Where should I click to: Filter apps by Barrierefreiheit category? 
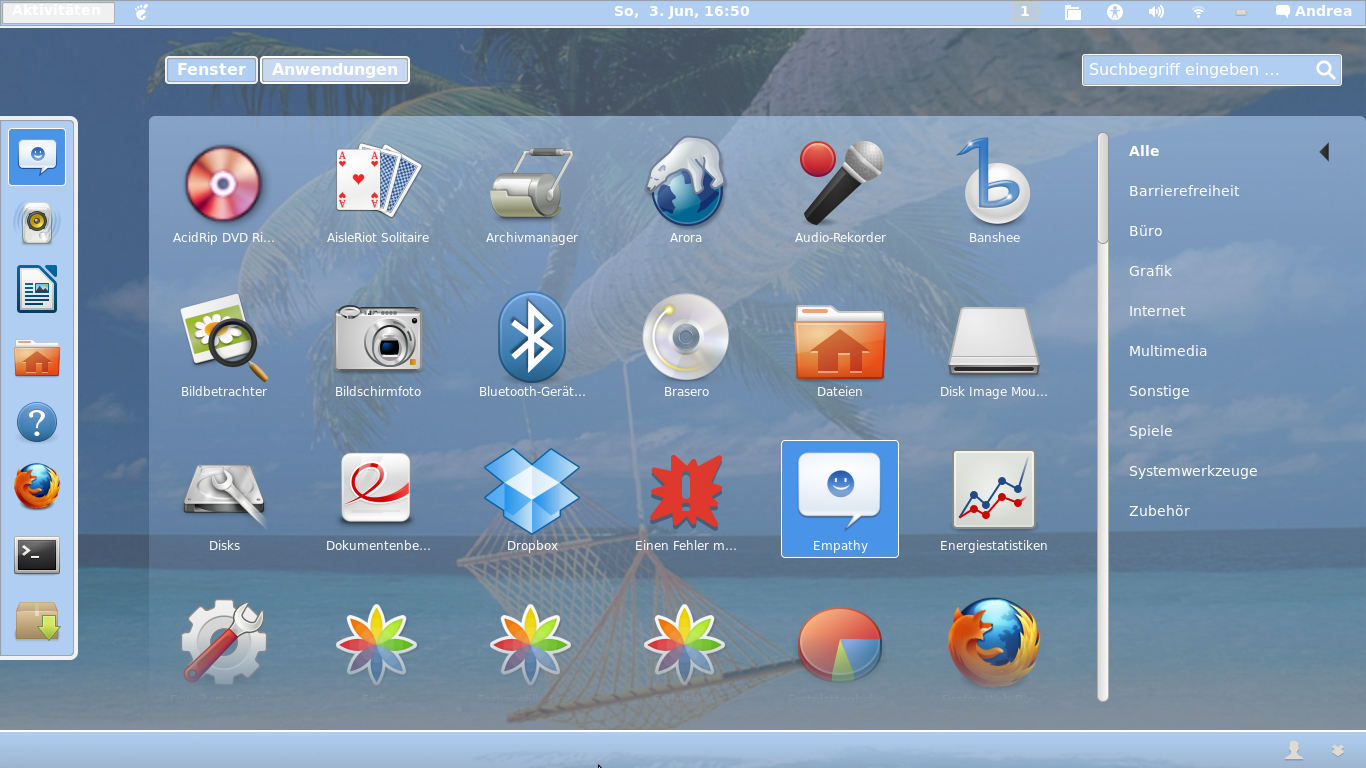click(x=1184, y=191)
